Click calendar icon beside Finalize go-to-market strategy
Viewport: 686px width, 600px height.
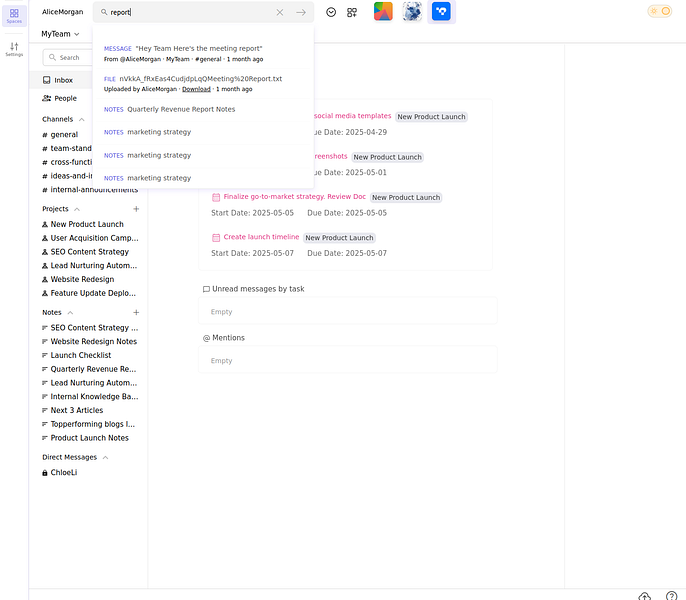(216, 197)
